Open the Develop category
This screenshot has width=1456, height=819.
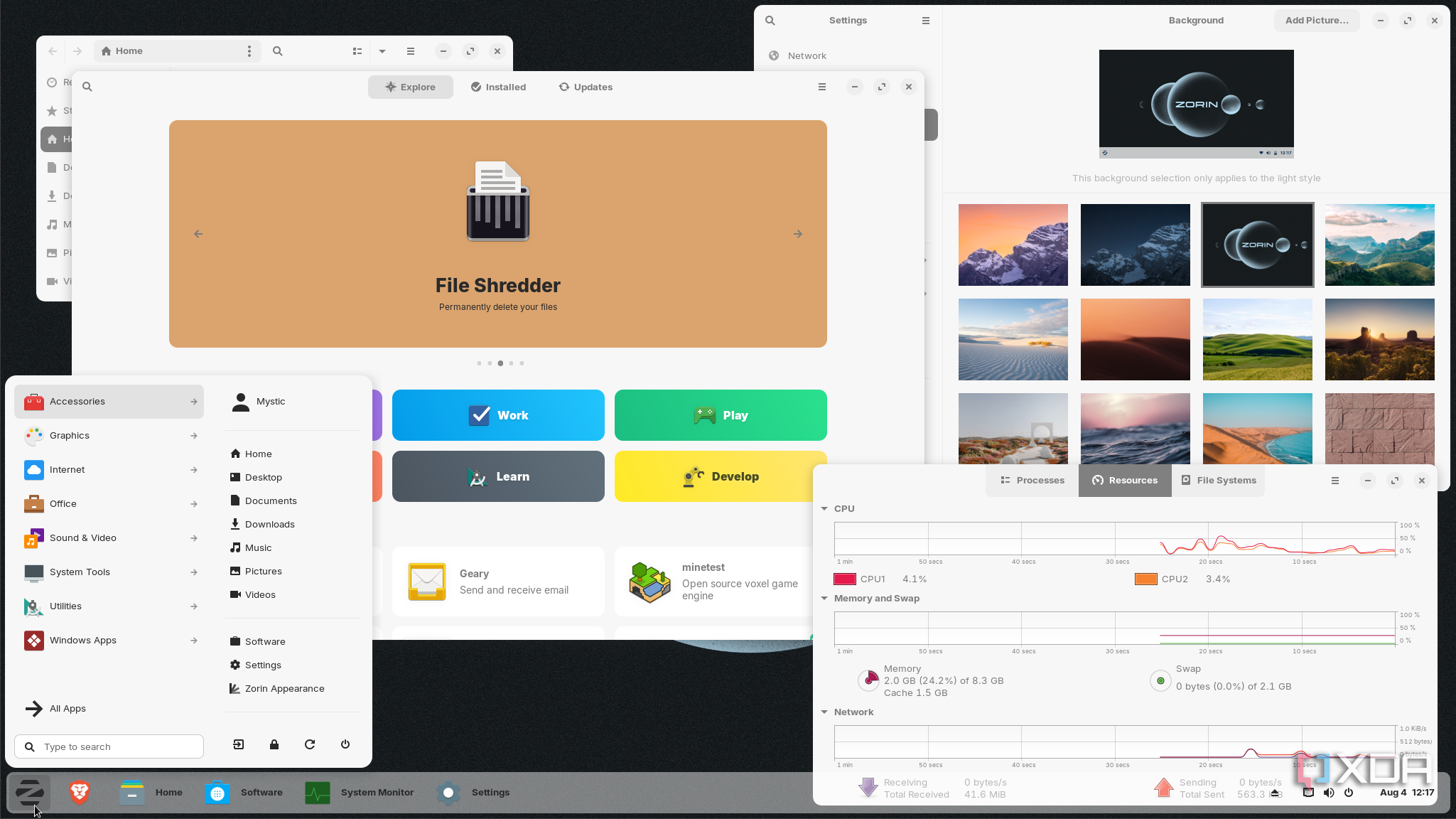pos(721,476)
